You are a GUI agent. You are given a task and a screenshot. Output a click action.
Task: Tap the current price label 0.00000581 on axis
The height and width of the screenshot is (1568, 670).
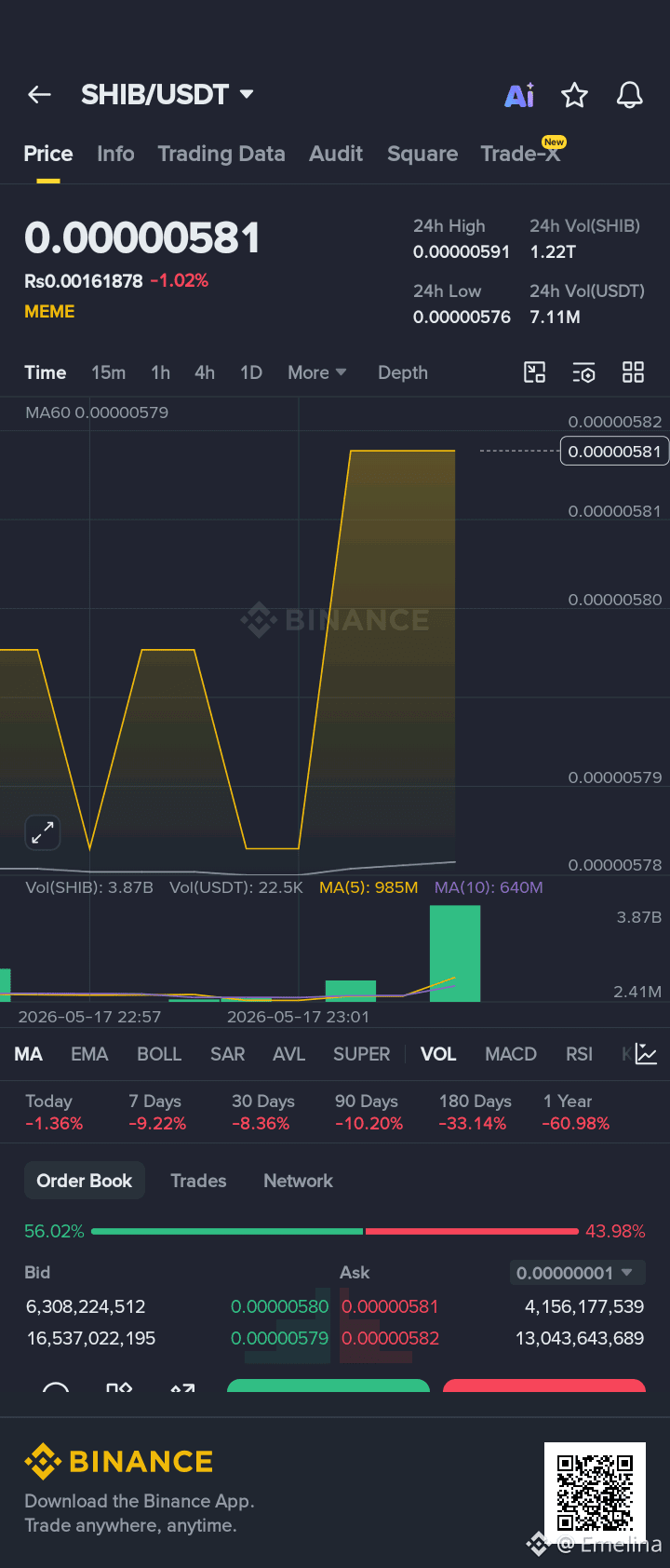(x=614, y=452)
